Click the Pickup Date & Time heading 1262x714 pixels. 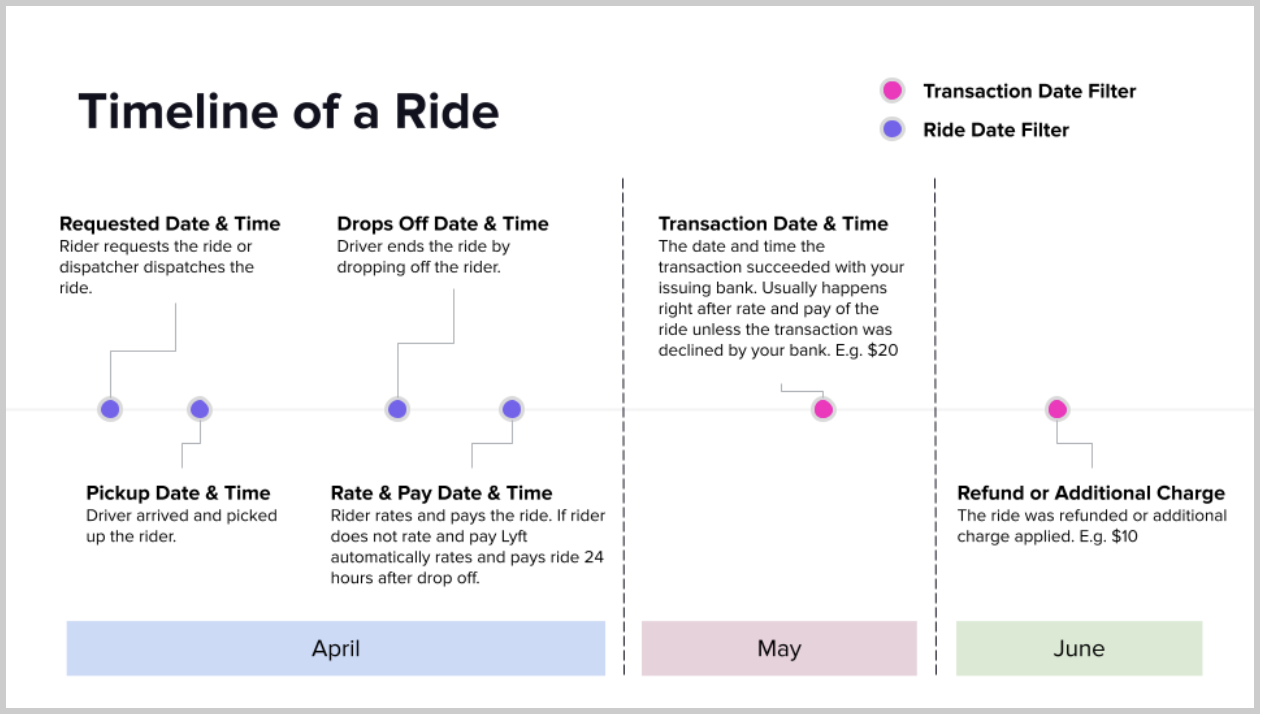(178, 493)
